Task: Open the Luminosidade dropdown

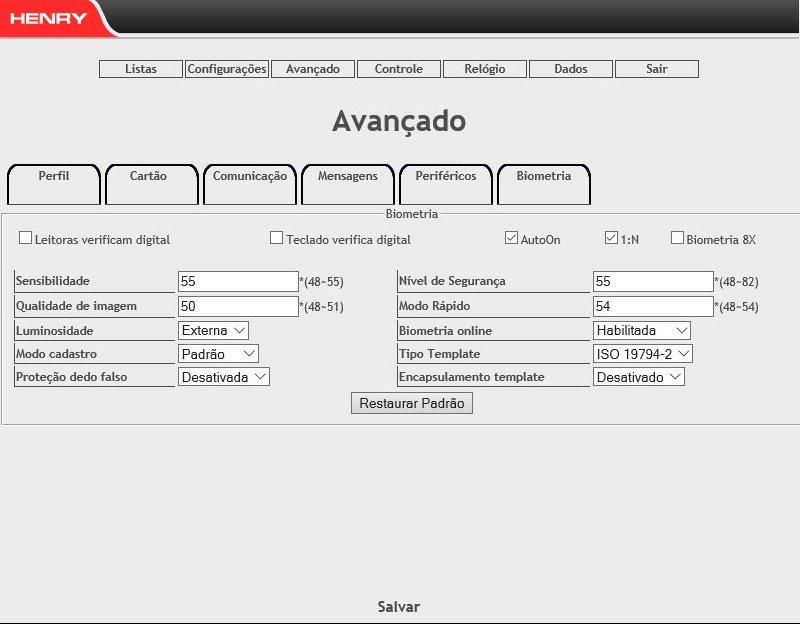Action: (x=213, y=330)
